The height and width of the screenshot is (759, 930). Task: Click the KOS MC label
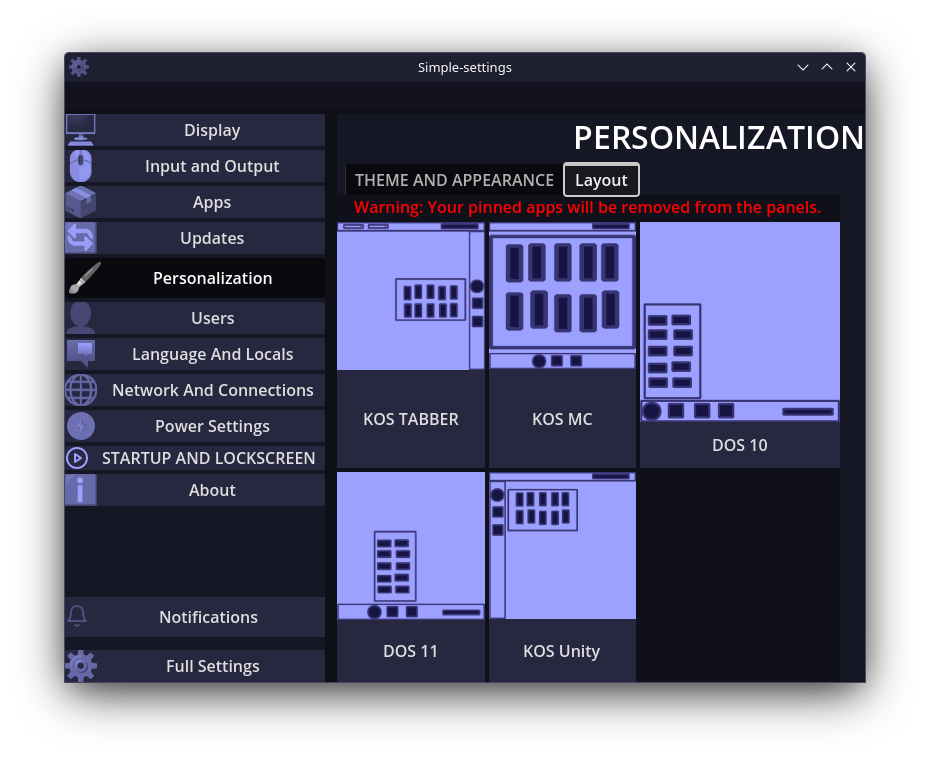pyautogui.click(x=562, y=419)
